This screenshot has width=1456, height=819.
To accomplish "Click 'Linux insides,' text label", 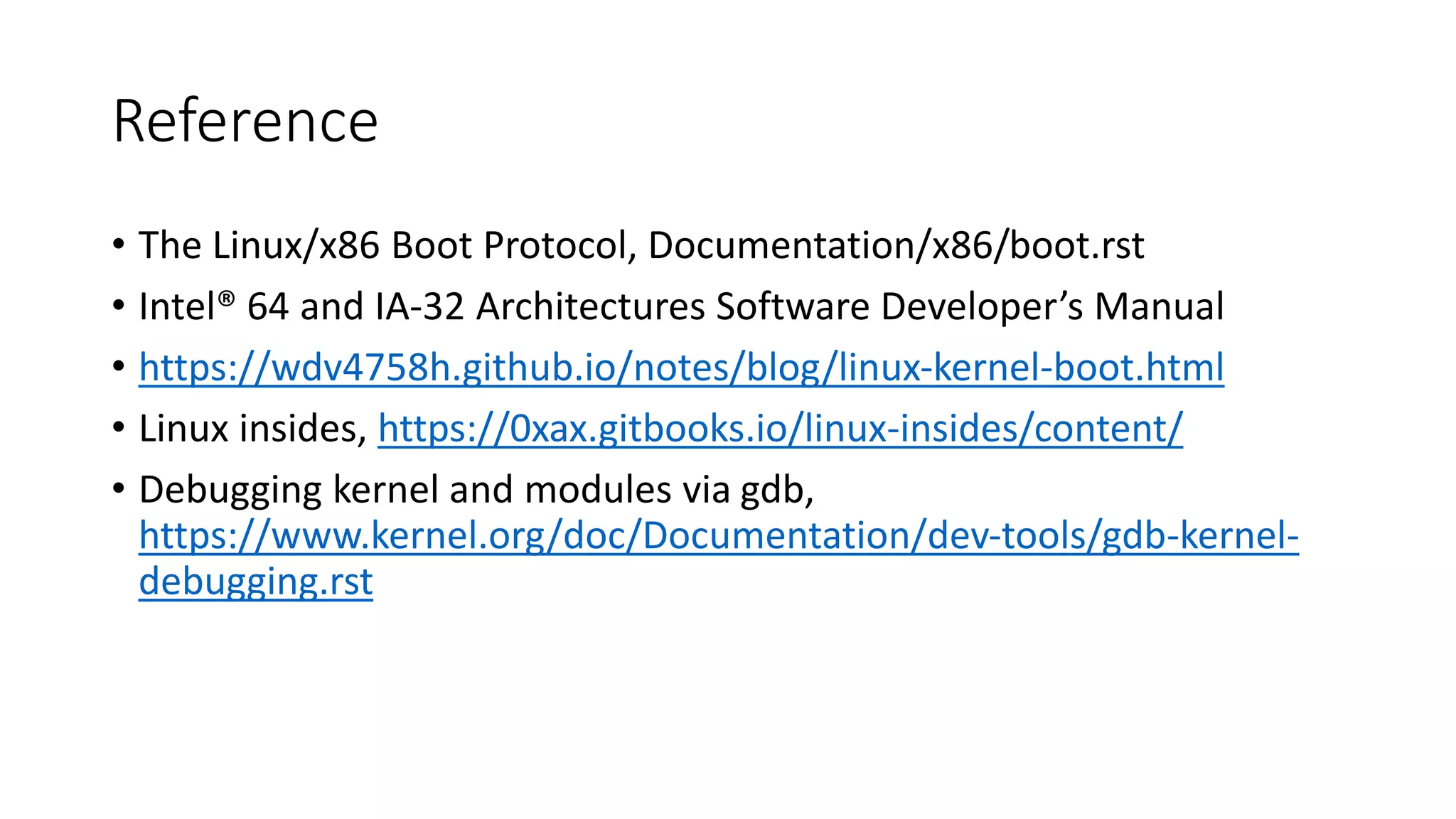I will [253, 429].
